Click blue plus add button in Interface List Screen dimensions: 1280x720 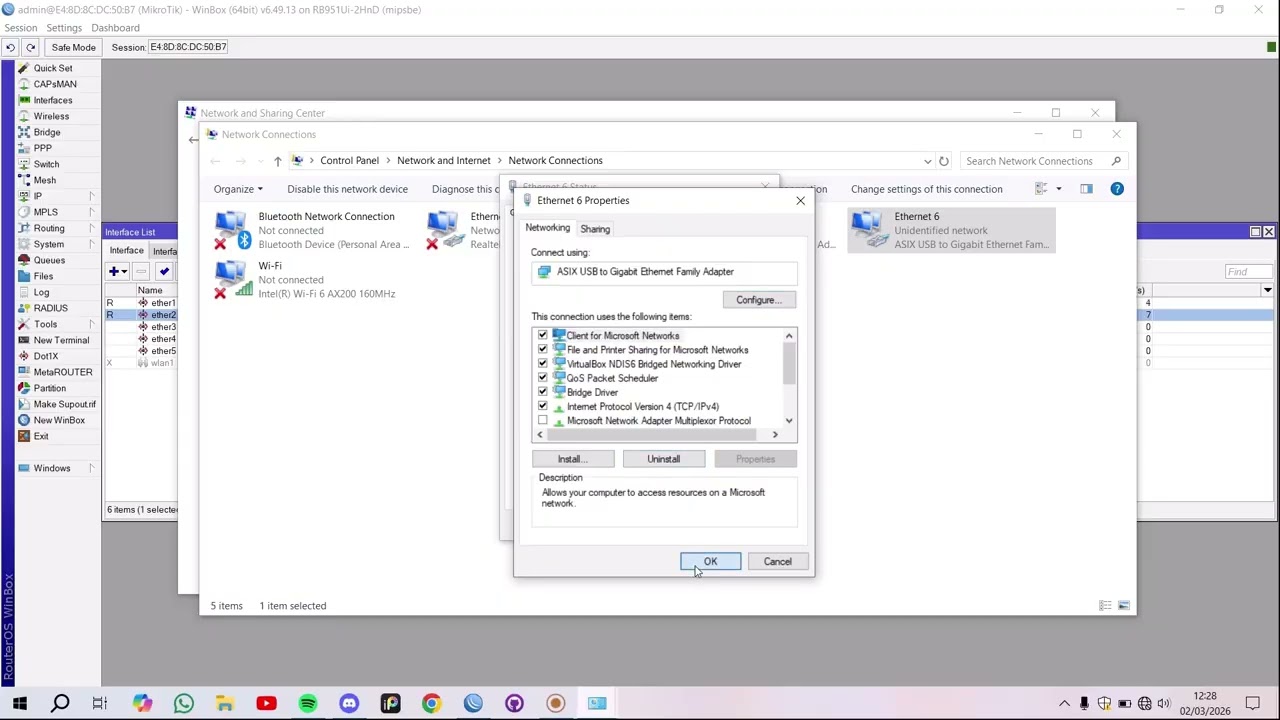point(116,271)
